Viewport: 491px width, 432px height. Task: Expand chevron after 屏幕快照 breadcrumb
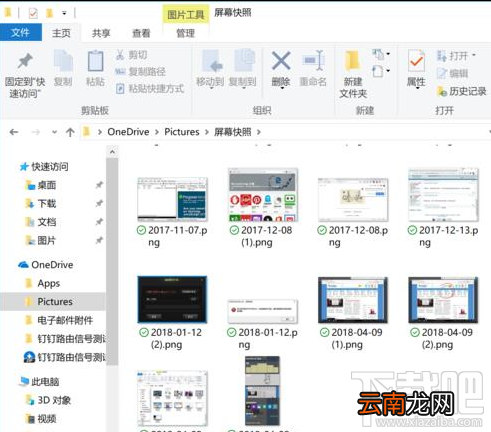[259, 132]
